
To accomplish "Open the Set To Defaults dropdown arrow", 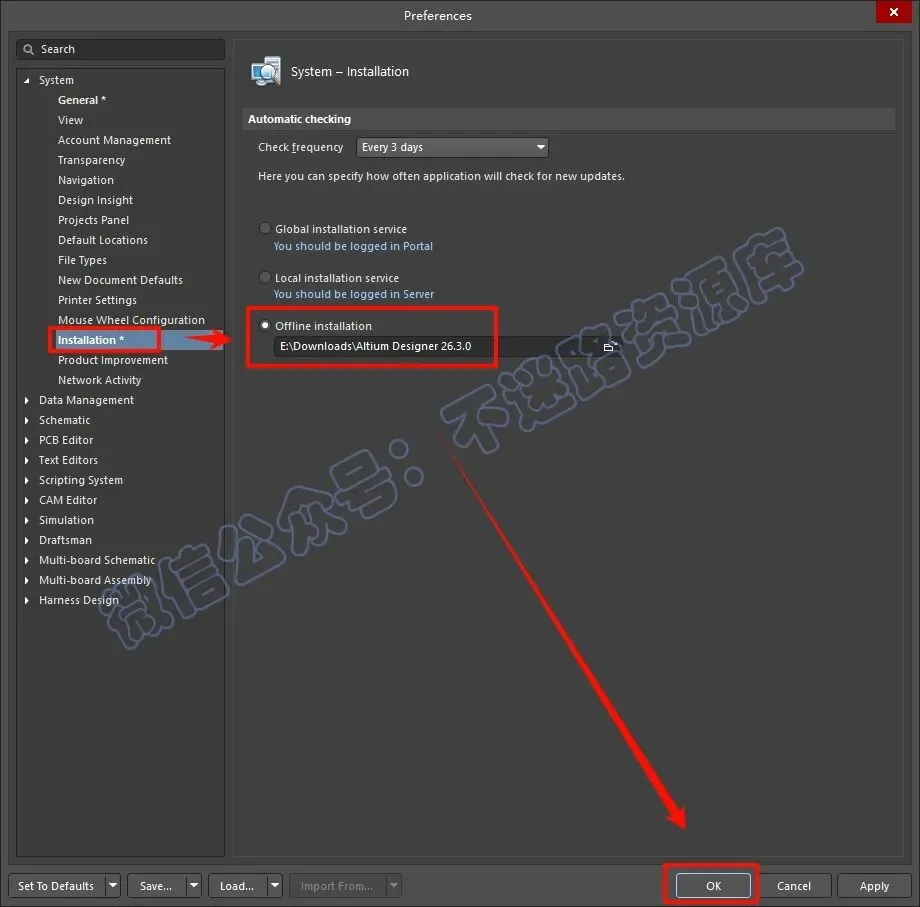I will pyautogui.click(x=113, y=885).
